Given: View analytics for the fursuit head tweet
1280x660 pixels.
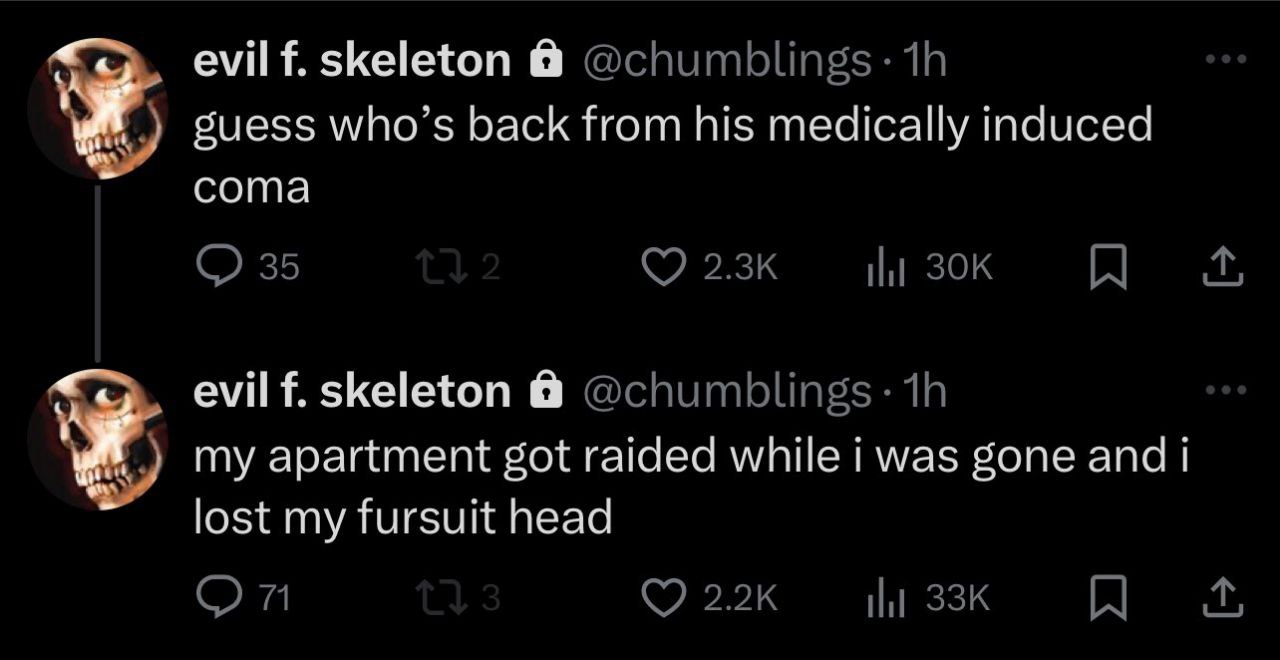Looking at the screenshot, I should [880, 597].
